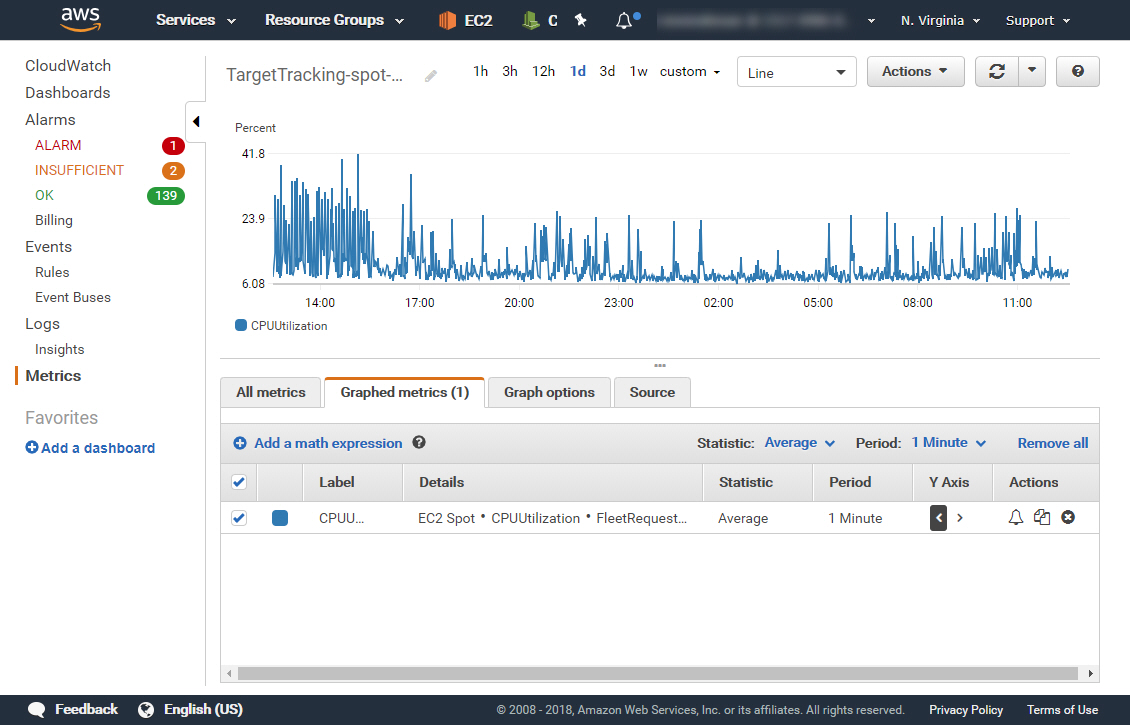
Task: Open Metrics in the left navigation
Action: click(x=53, y=375)
